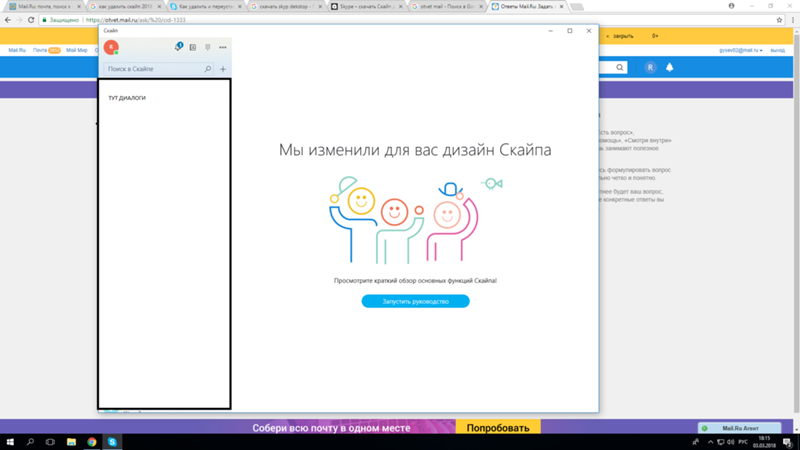View site security info Защищено
The image size is (800, 450).
pyautogui.click(x=60, y=20)
